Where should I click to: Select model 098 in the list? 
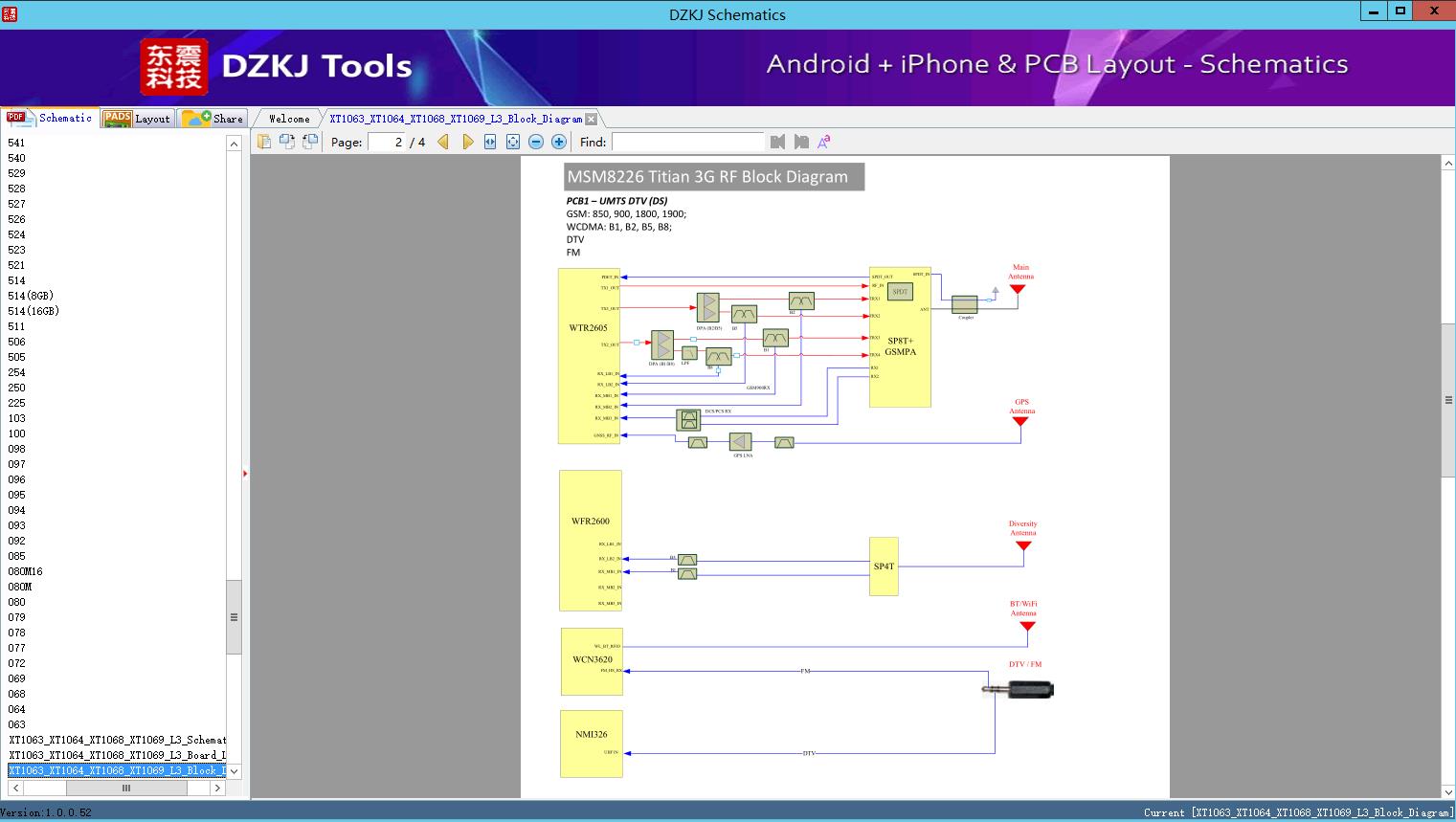(x=16, y=449)
